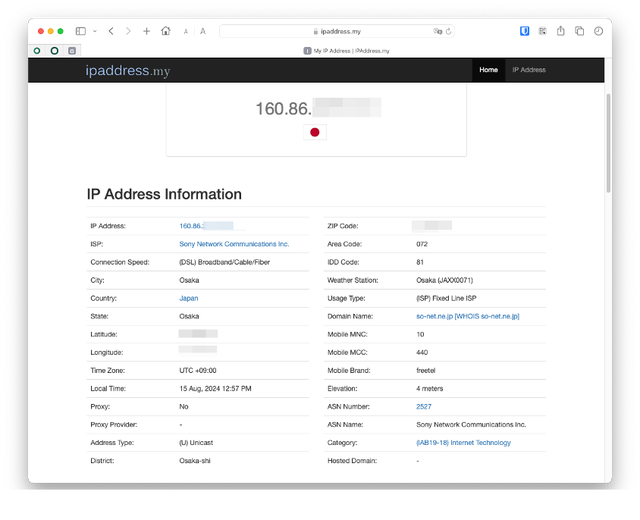Go to the Safari home page
The height and width of the screenshot is (520, 640).
(165, 31)
